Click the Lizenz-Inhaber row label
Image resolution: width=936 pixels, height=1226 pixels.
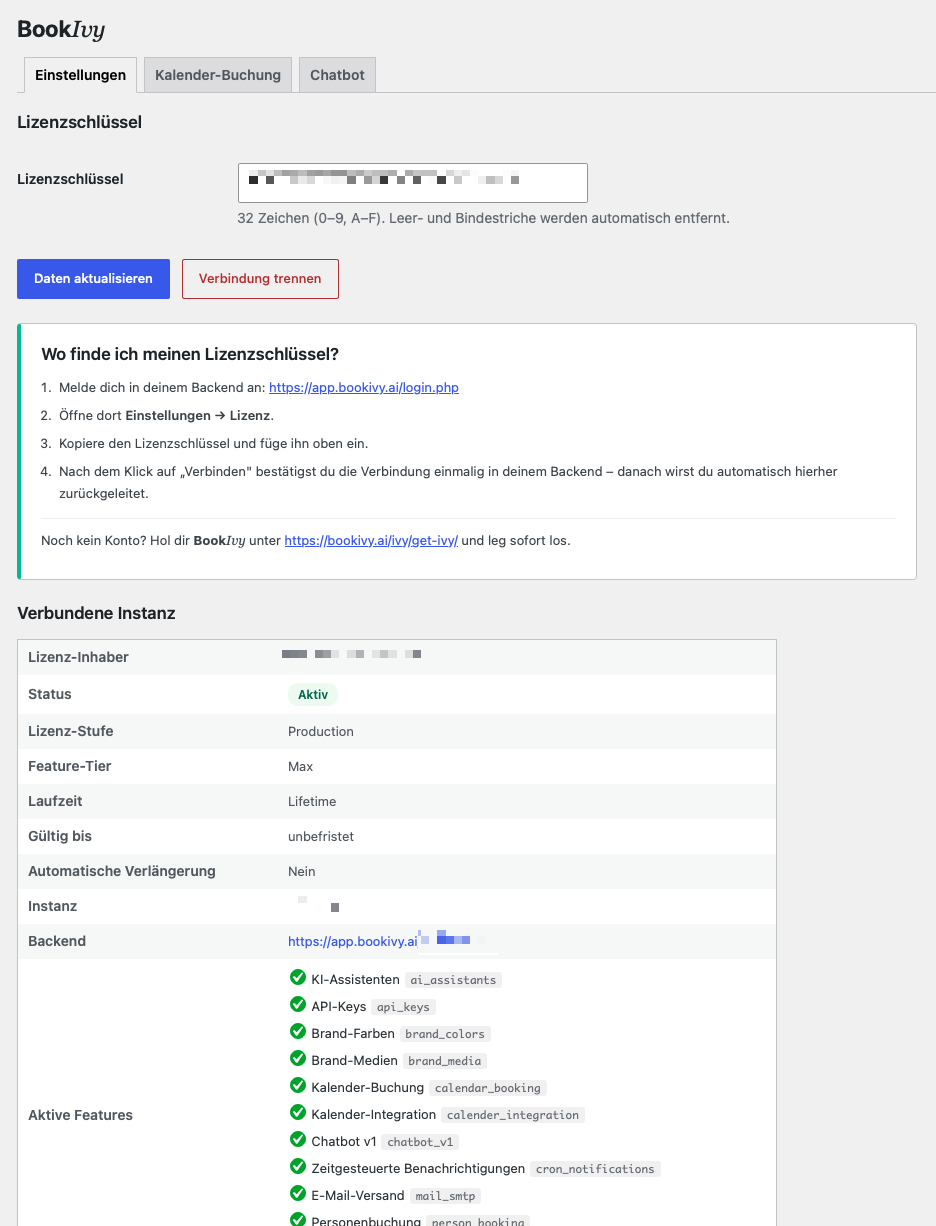coord(78,657)
